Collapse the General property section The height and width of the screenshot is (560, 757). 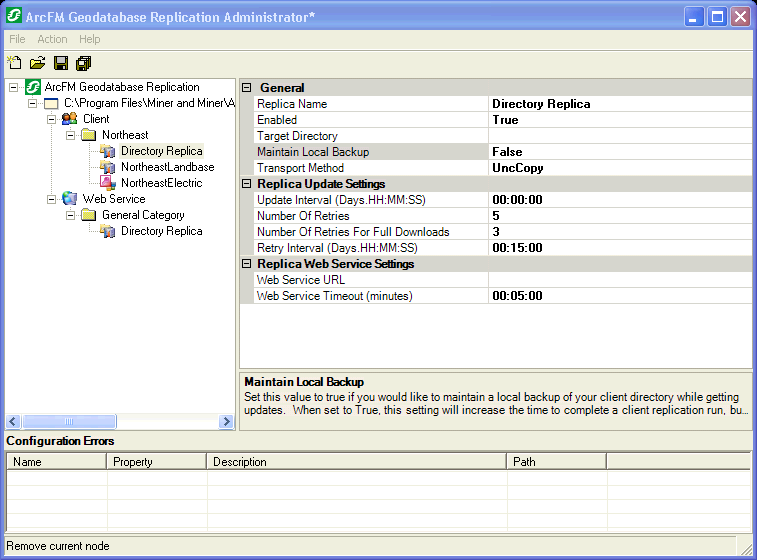[247, 88]
